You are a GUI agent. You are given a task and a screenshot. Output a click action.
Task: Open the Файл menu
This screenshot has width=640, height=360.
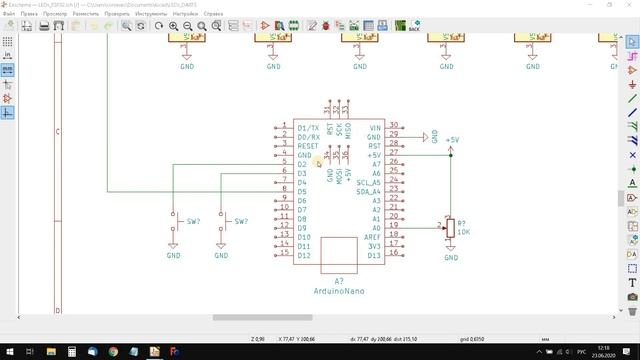9,14
